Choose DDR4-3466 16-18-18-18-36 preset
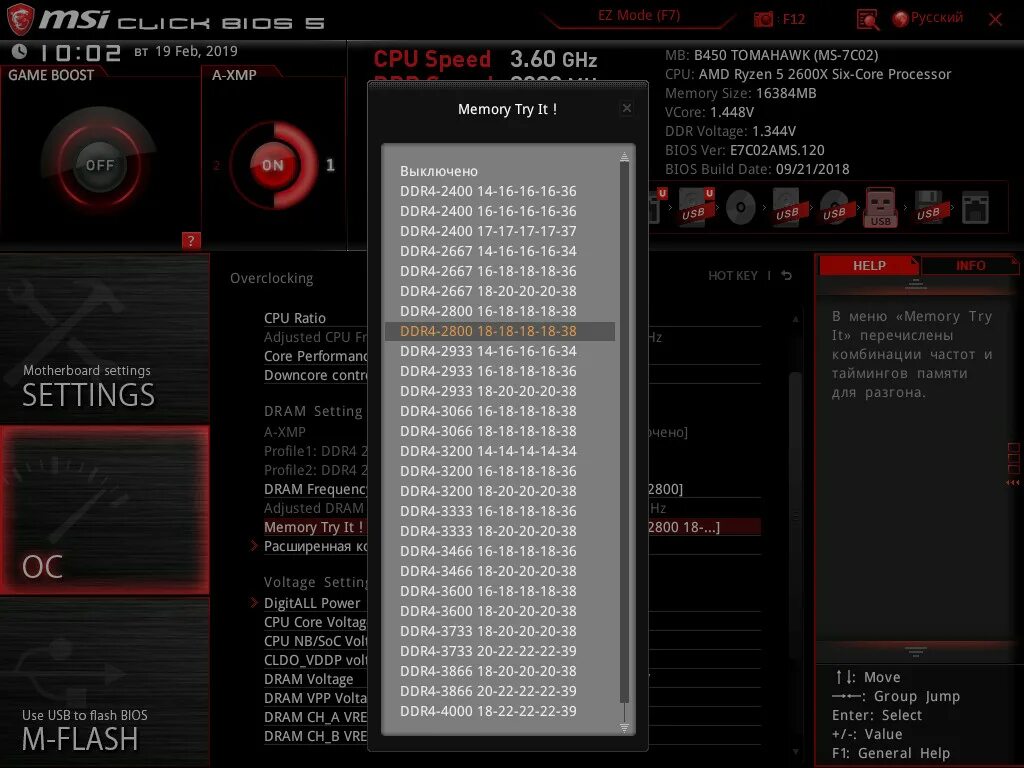The width and height of the screenshot is (1024, 768). pyautogui.click(x=488, y=551)
